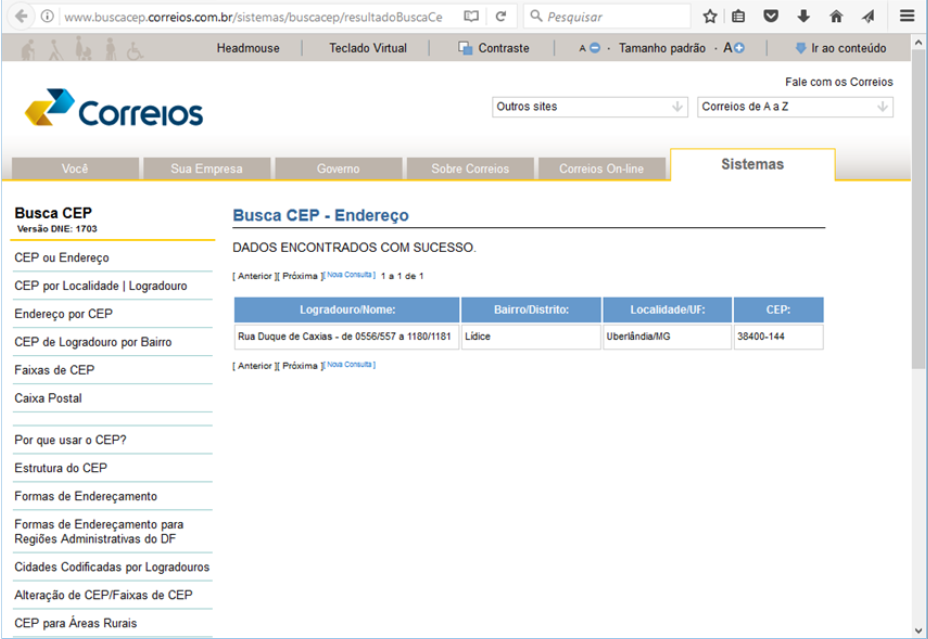Viewport: 928px width, 639px height.
Task: Click the magnifier icon in search box
Action: pyautogui.click(x=536, y=16)
